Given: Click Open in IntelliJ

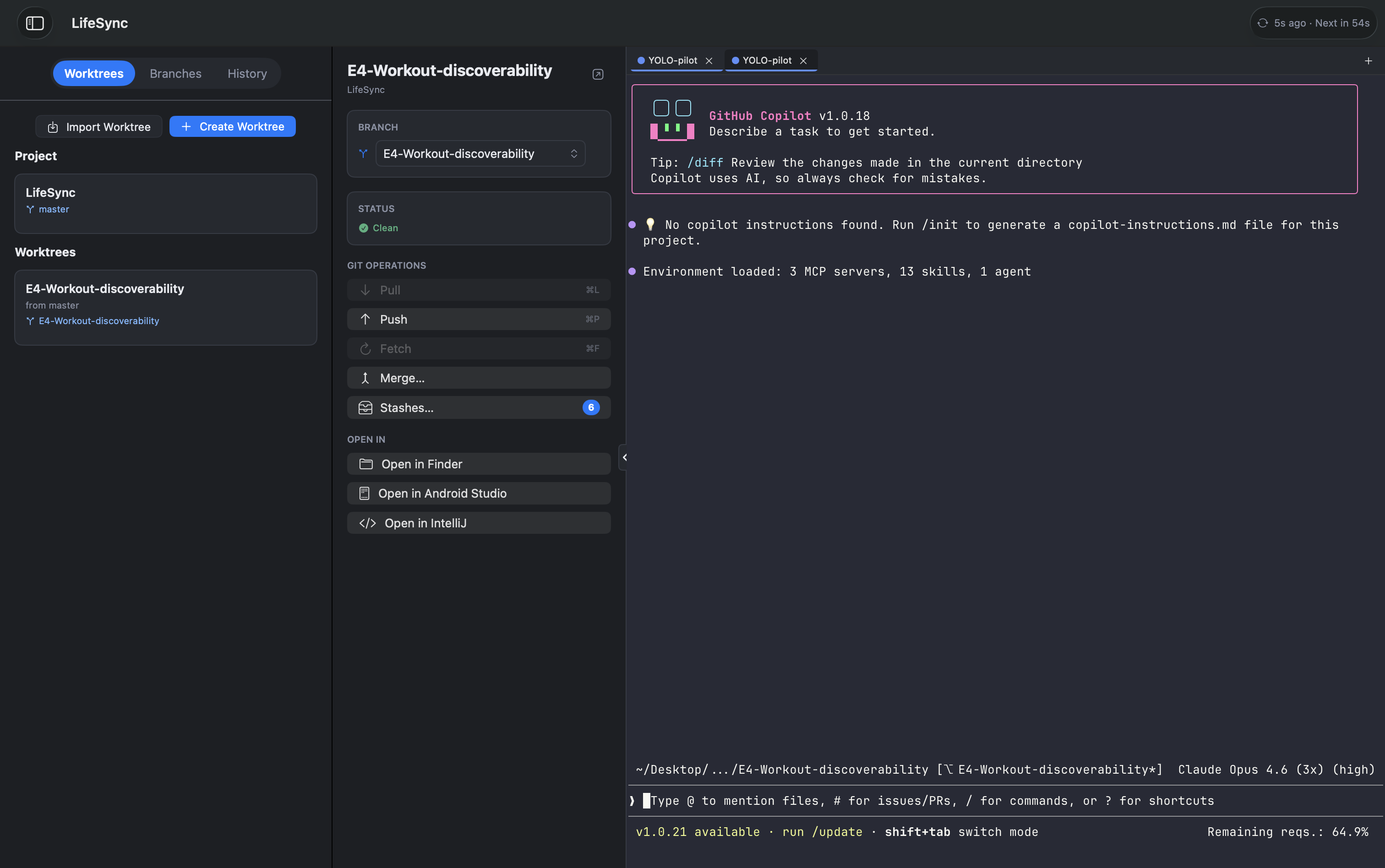Looking at the screenshot, I should 479,523.
